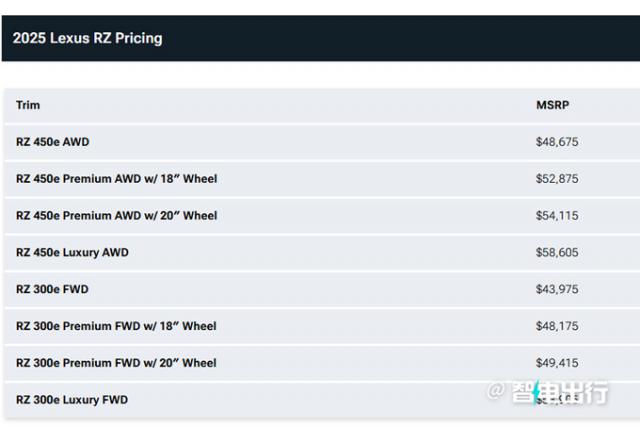Viewport: 640px width, 427px height.
Task: Click the RZ 300e Luxury FWD trim
Action: [72, 400]
